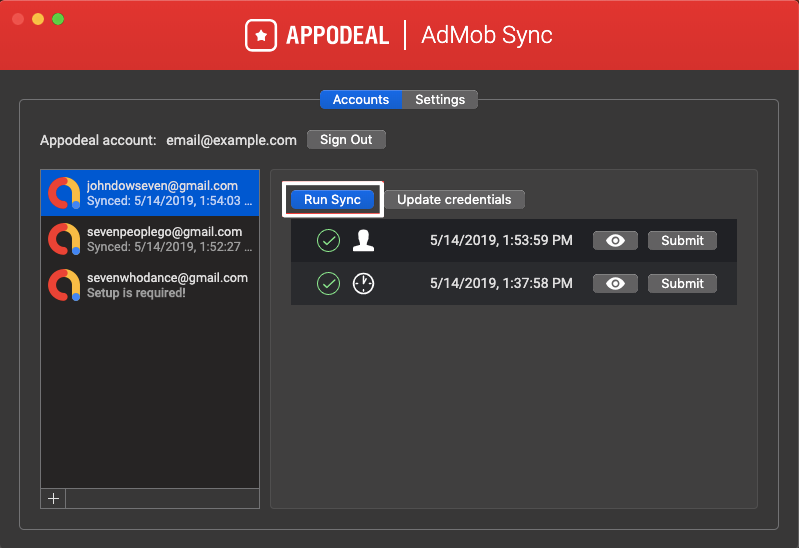The width and height of the screenshot is (799, 548).
Task: Submit the 1:37:58 PM sync log
Action: click(682, 284)
